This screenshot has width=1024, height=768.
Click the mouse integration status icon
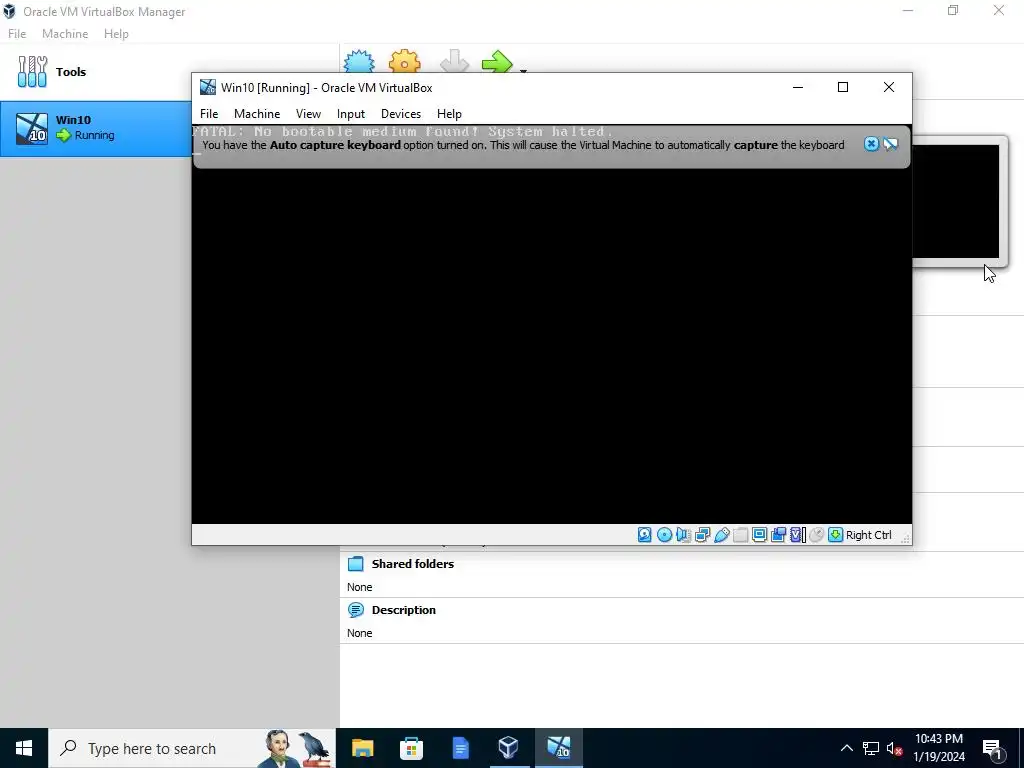[x=816, y=535]
